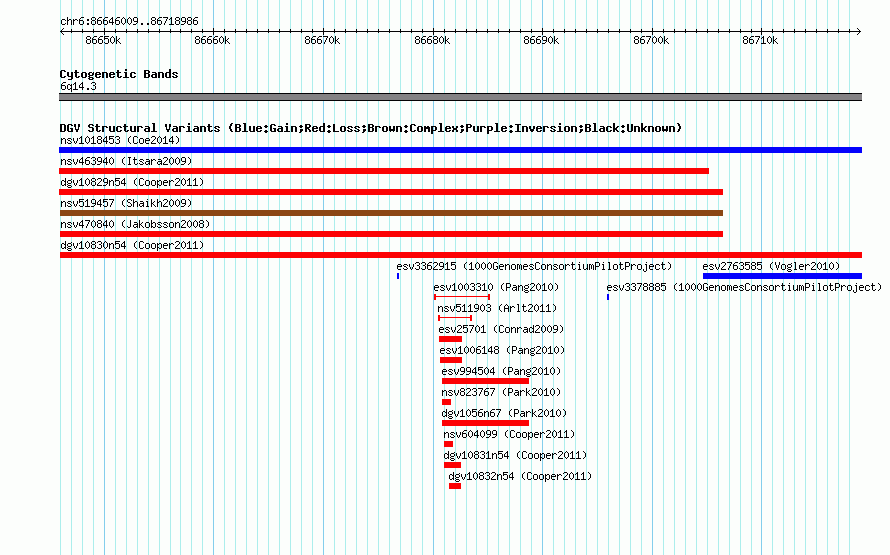Open the nsv470840 (Jakobsson2008) label
Viewport: 890px width, 555px height.
[135, 224]
